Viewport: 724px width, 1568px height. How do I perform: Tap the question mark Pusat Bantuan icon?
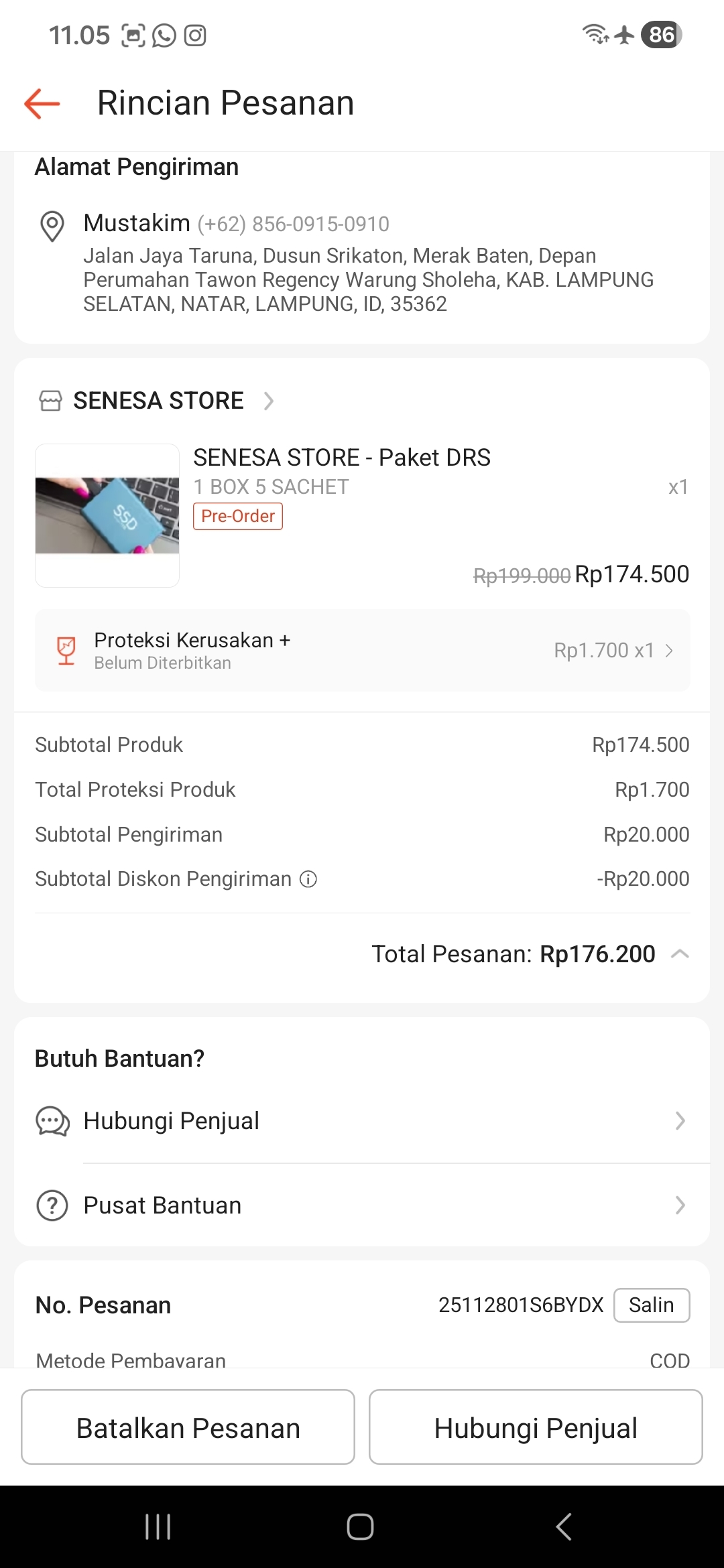(x=52, y=1205)
